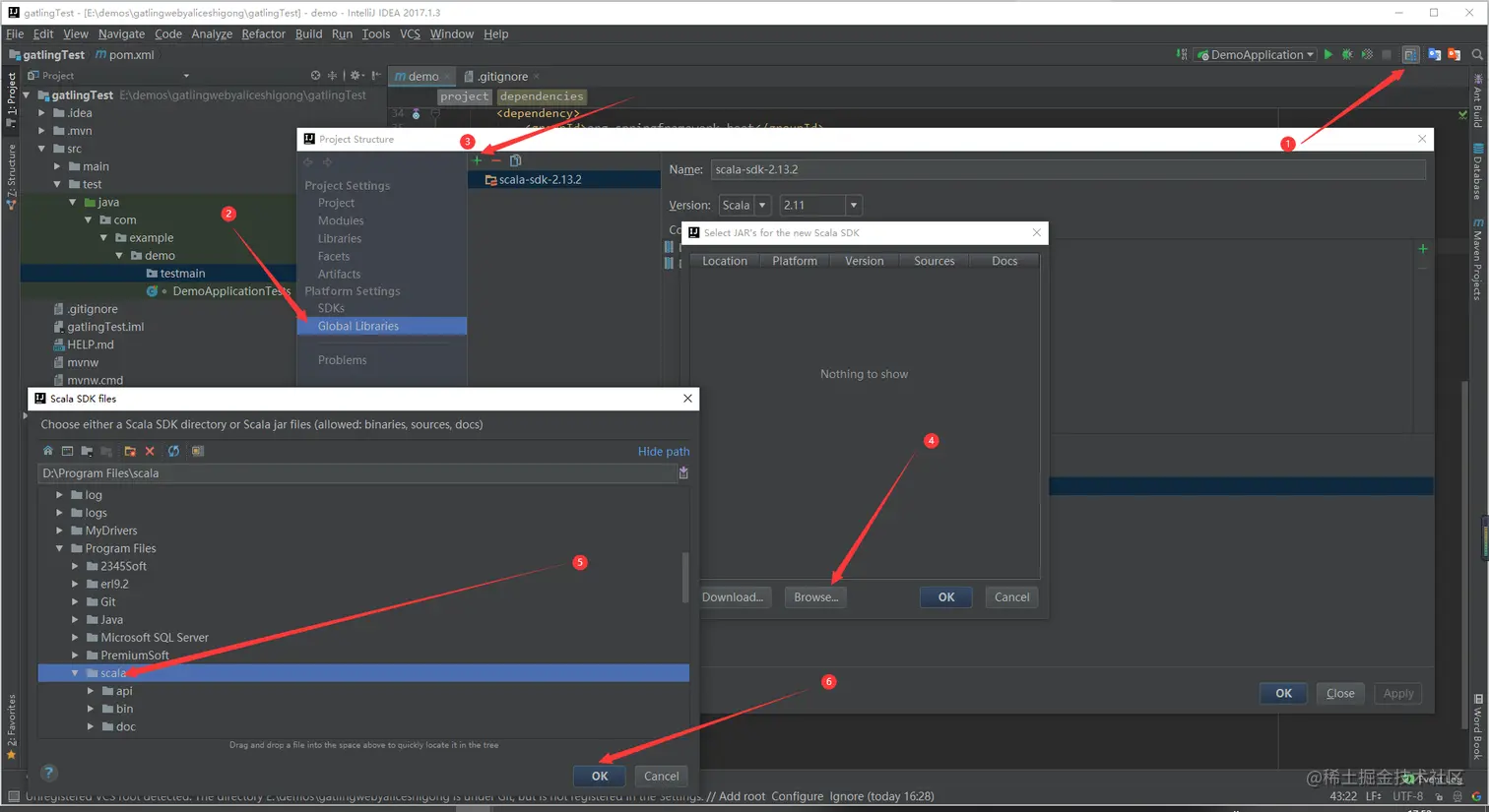Select SDKs under Platform Settings
Screen dimensions: 1489x812
tap(331, 308)
